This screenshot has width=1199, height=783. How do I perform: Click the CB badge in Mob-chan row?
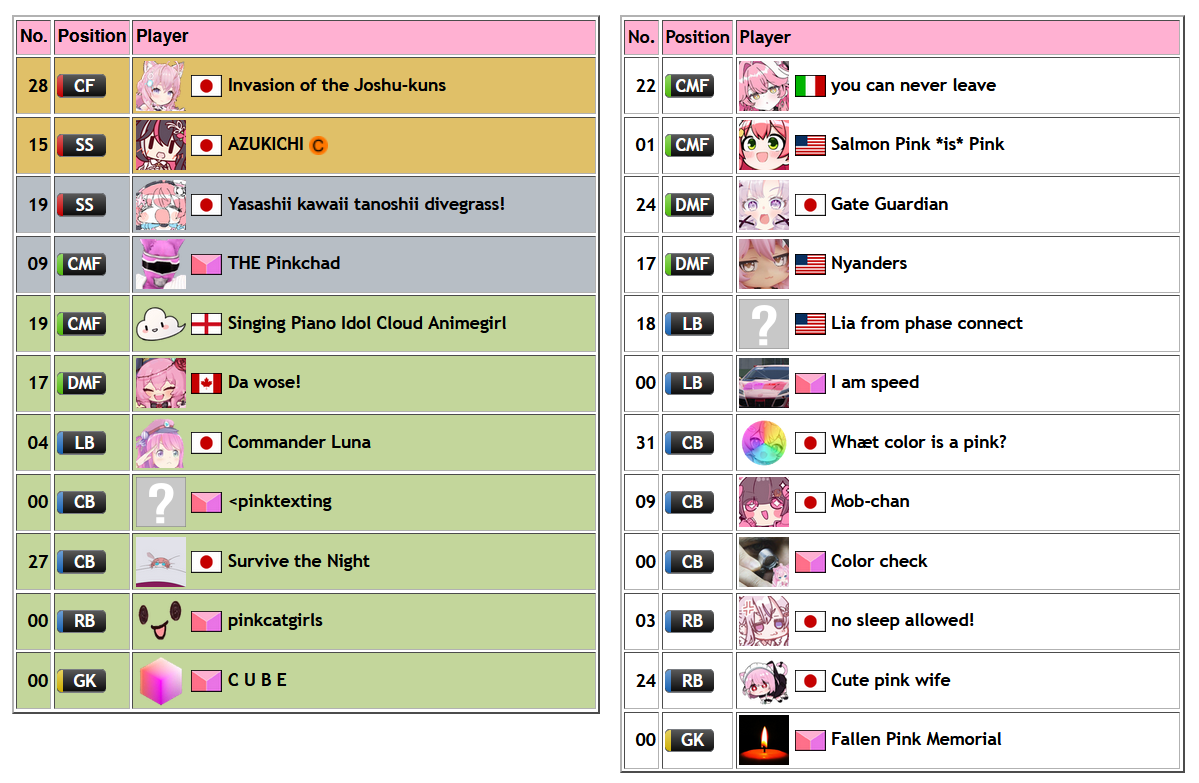coord(690,502)
